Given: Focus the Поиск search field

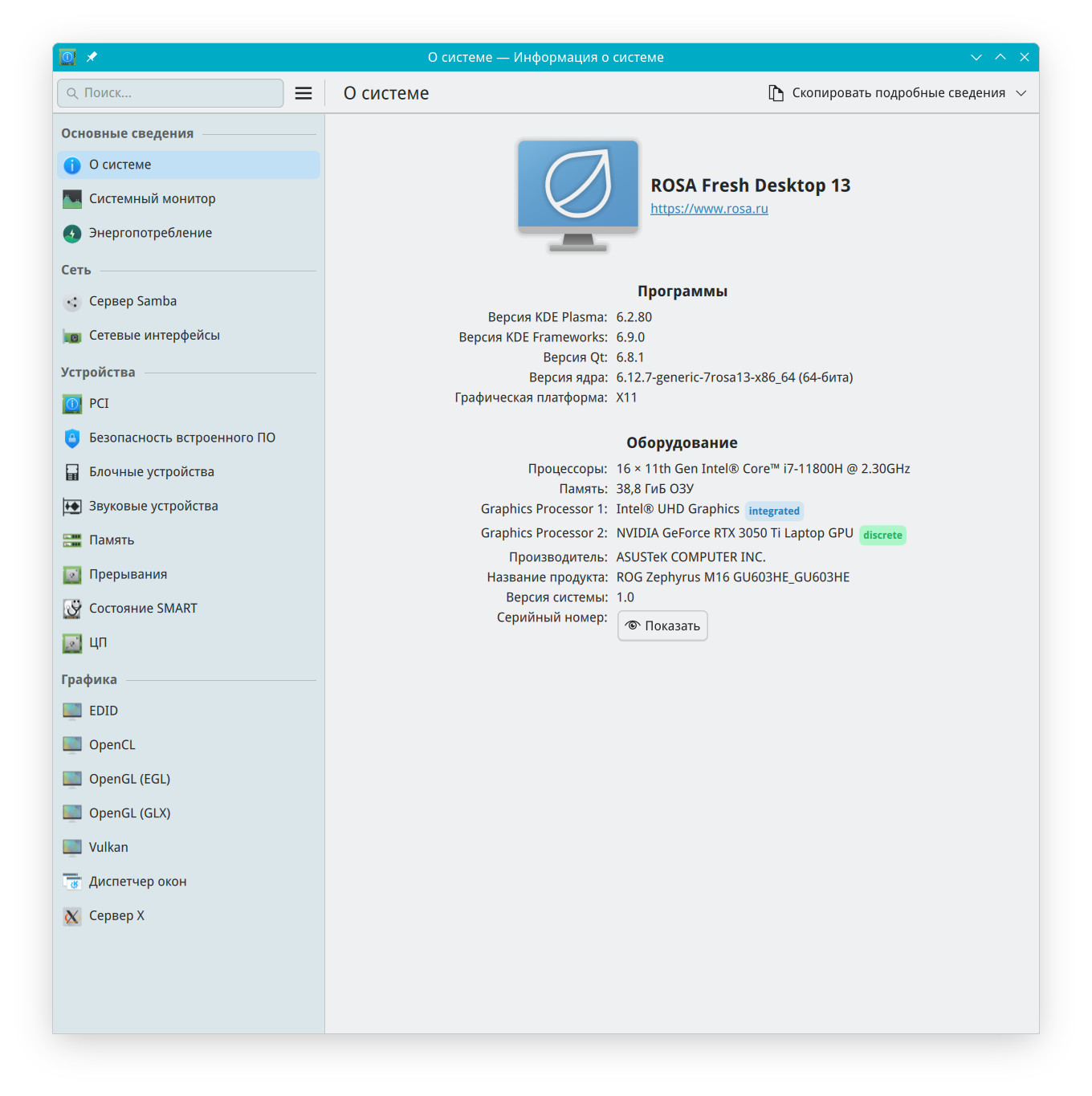Looking at the screenshot, I should pyautogui.click(x=170, y=93).
